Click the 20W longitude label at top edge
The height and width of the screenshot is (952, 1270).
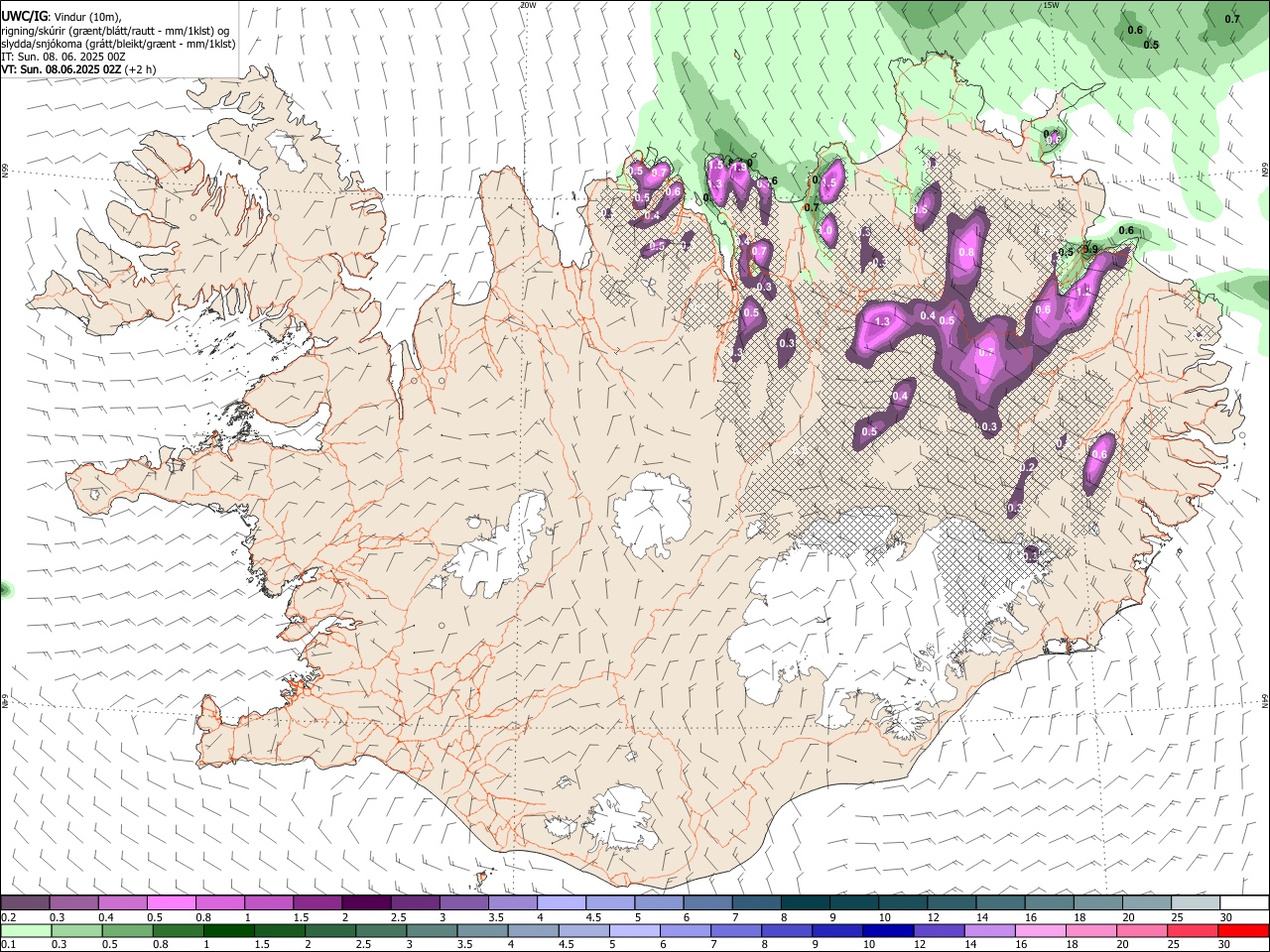(x=528, y=5)
